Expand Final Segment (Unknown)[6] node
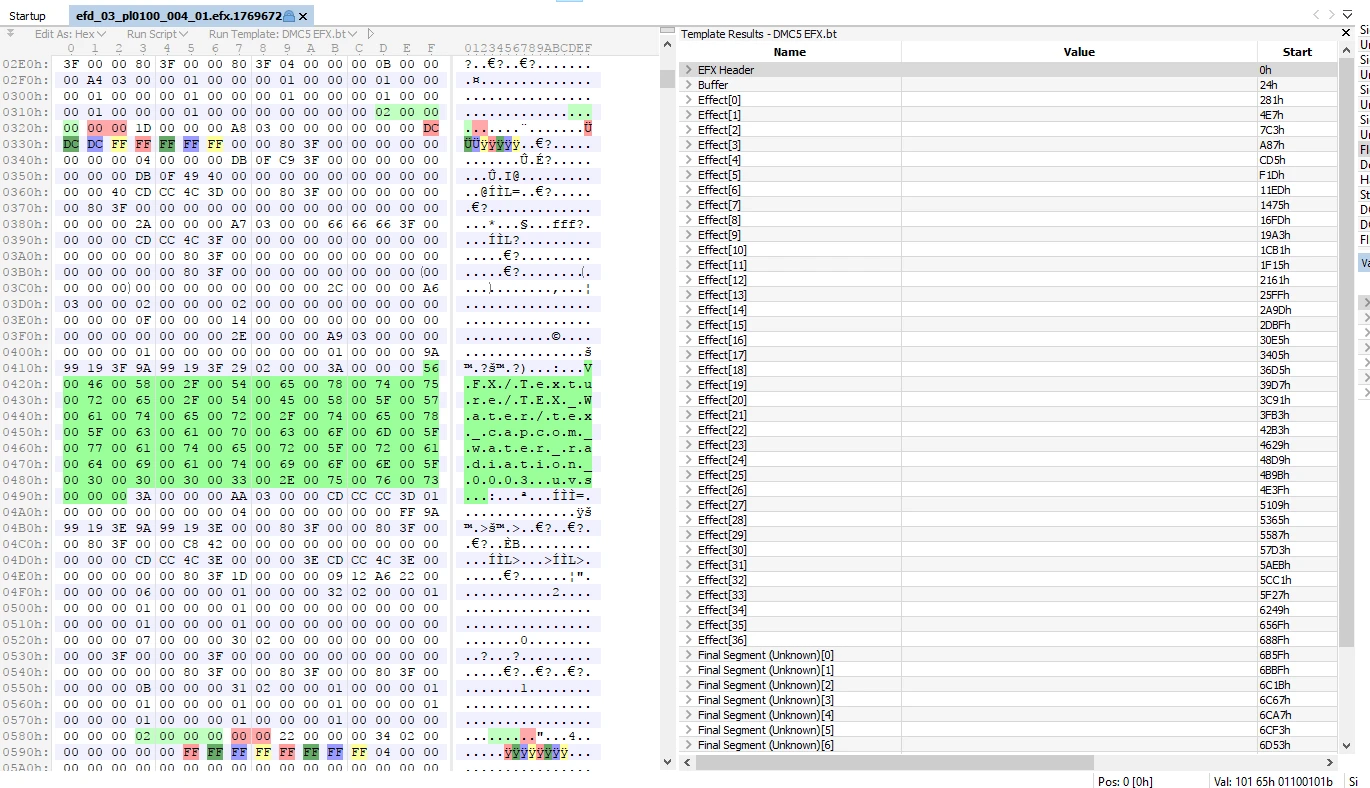This screenshot has width=1370, height=788. (x=688, y=745)
